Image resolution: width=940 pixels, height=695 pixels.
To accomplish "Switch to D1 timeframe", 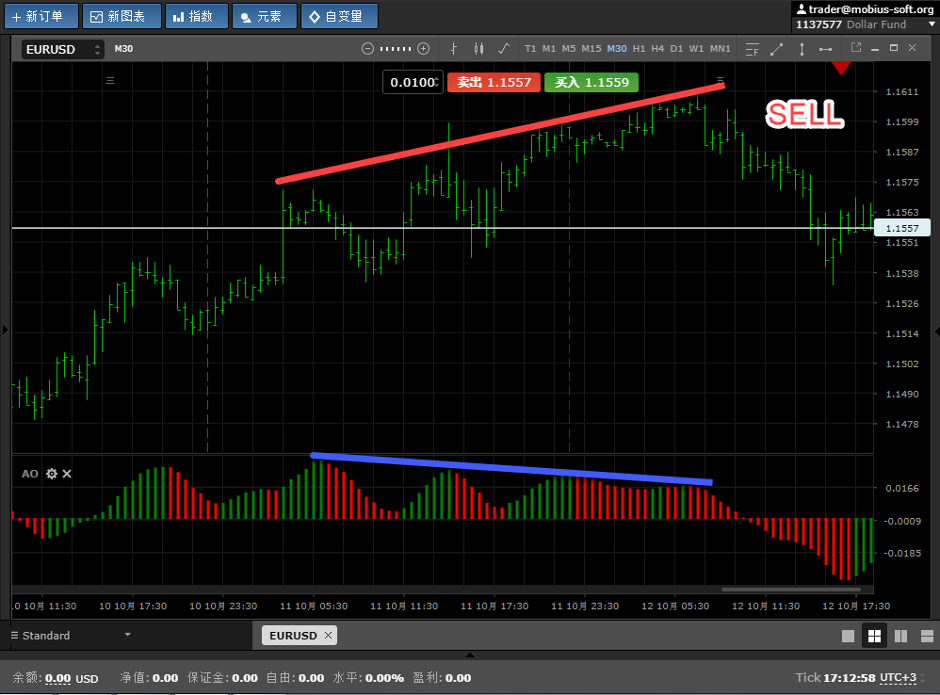I will pos(676,49).
